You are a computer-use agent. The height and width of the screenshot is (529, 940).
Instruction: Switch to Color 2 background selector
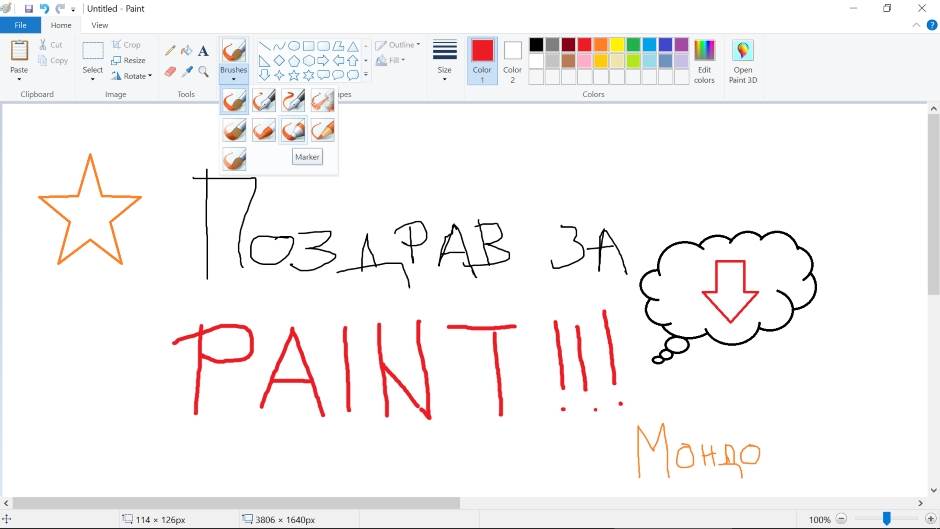pos(512,59)
